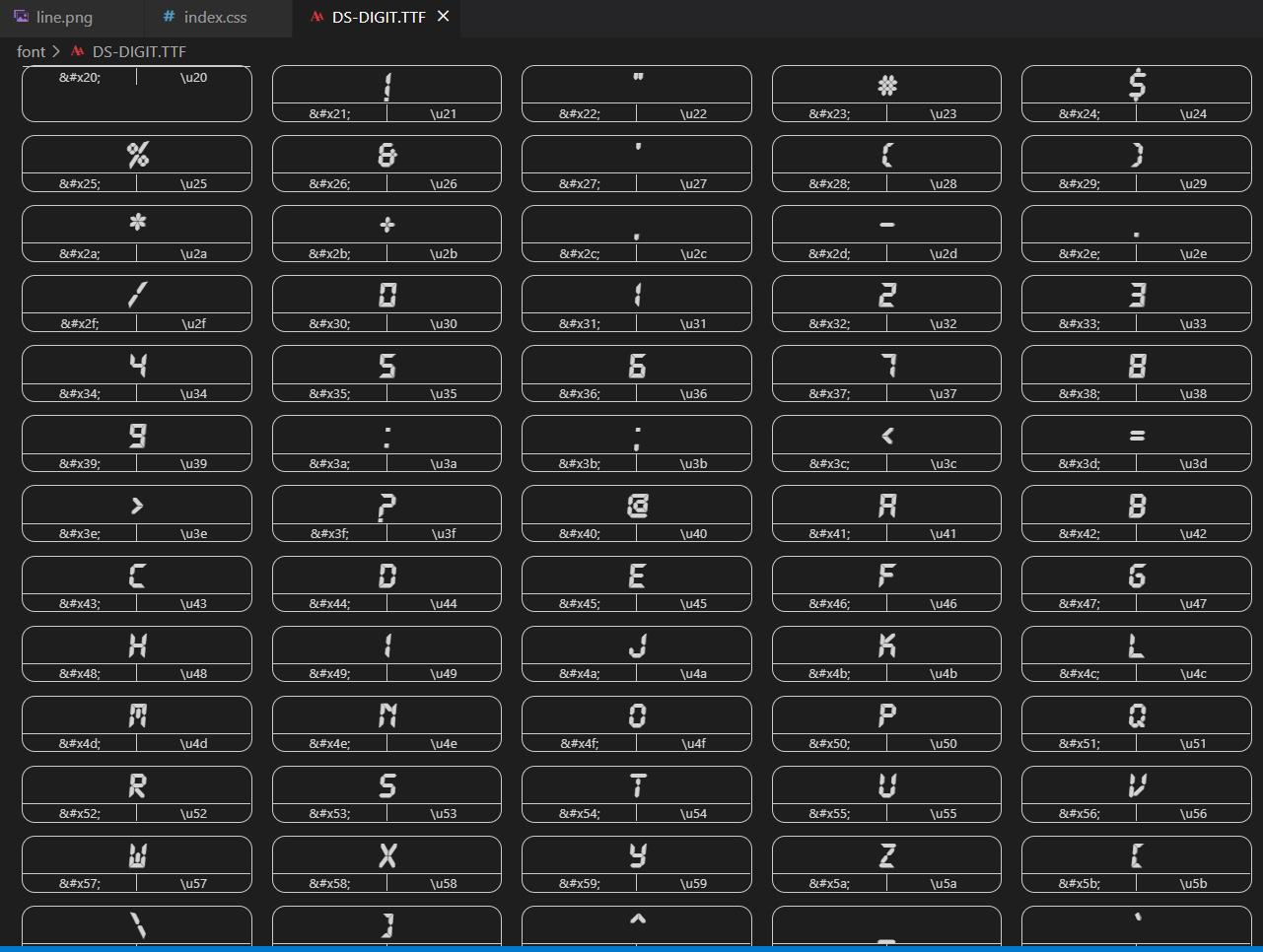
Task: Click the letter M glyph
Action: coord(138,715)
